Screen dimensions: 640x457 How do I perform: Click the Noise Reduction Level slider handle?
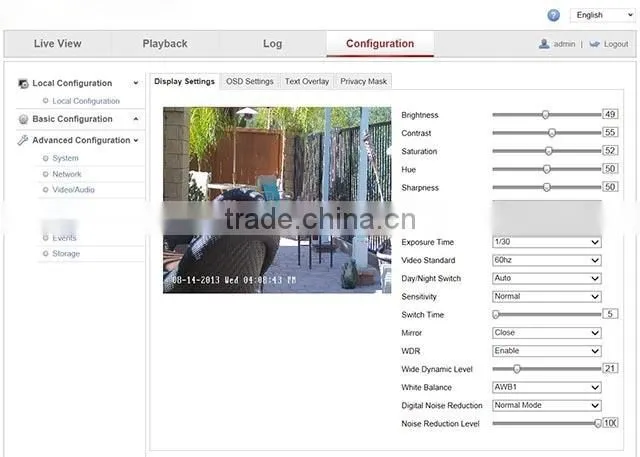pos(598,424)
